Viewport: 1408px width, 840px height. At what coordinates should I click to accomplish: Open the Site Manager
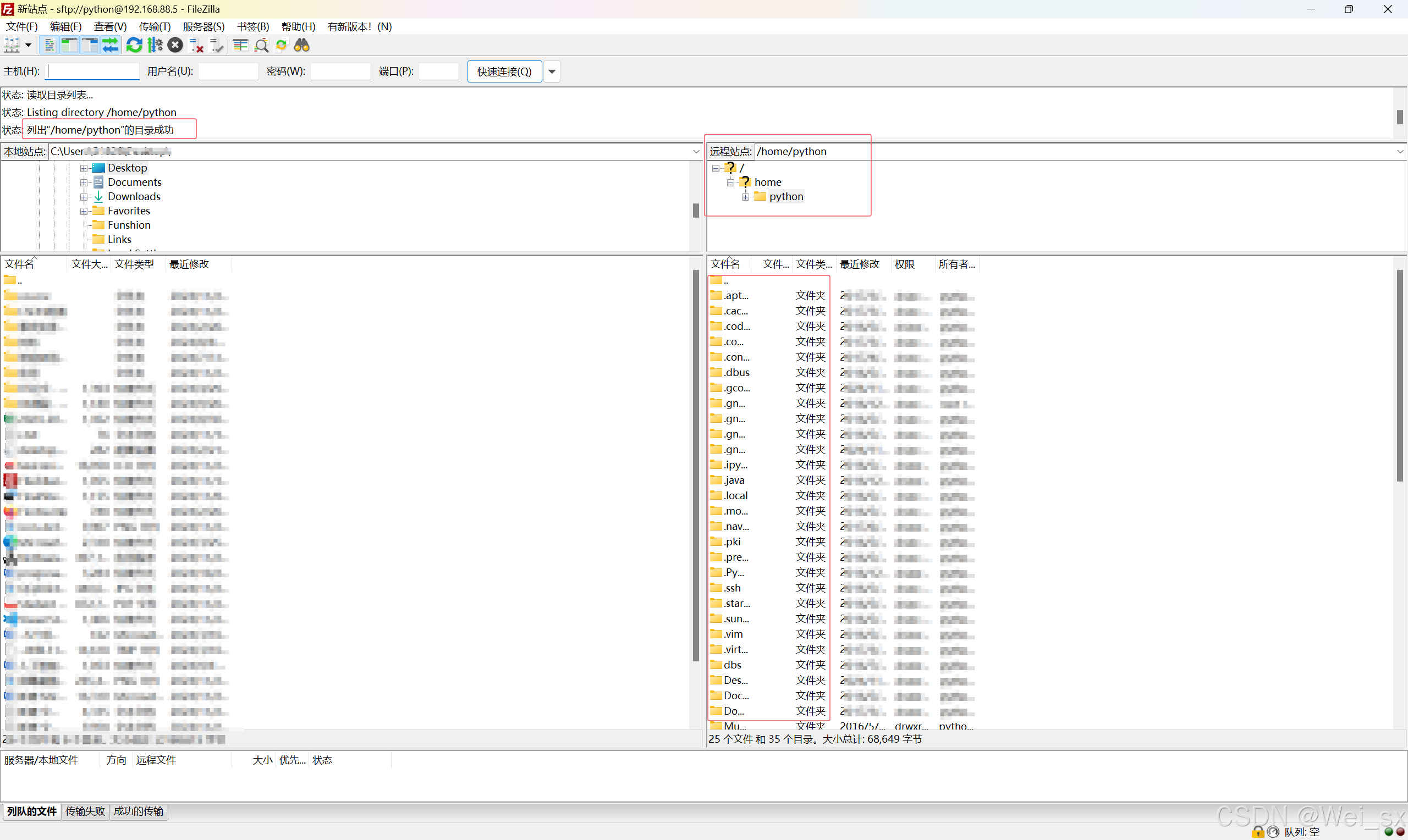[x=13, y=45]
